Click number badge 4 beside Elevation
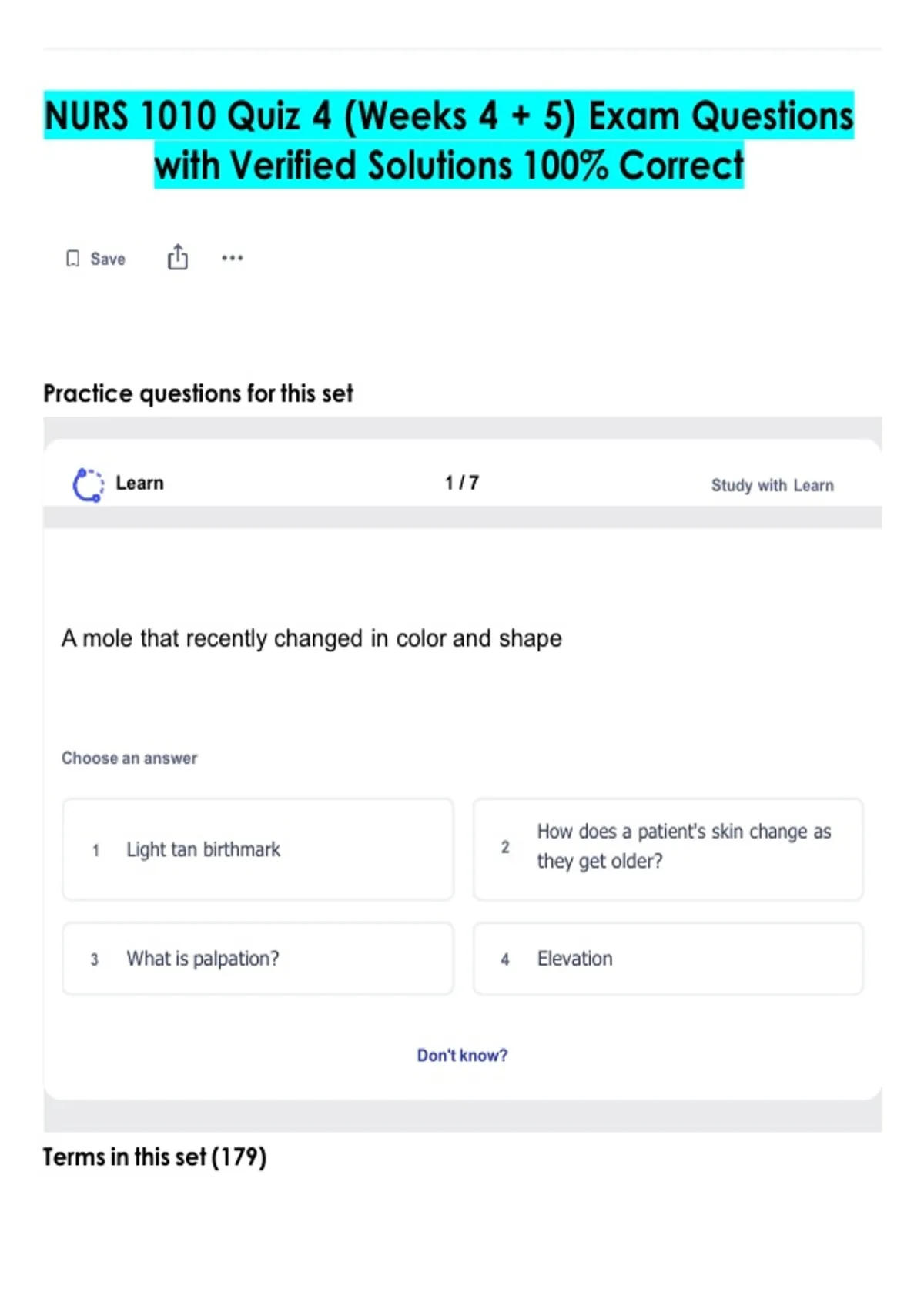Screen dimensions: 924x1309 click(x=505, y=959)
